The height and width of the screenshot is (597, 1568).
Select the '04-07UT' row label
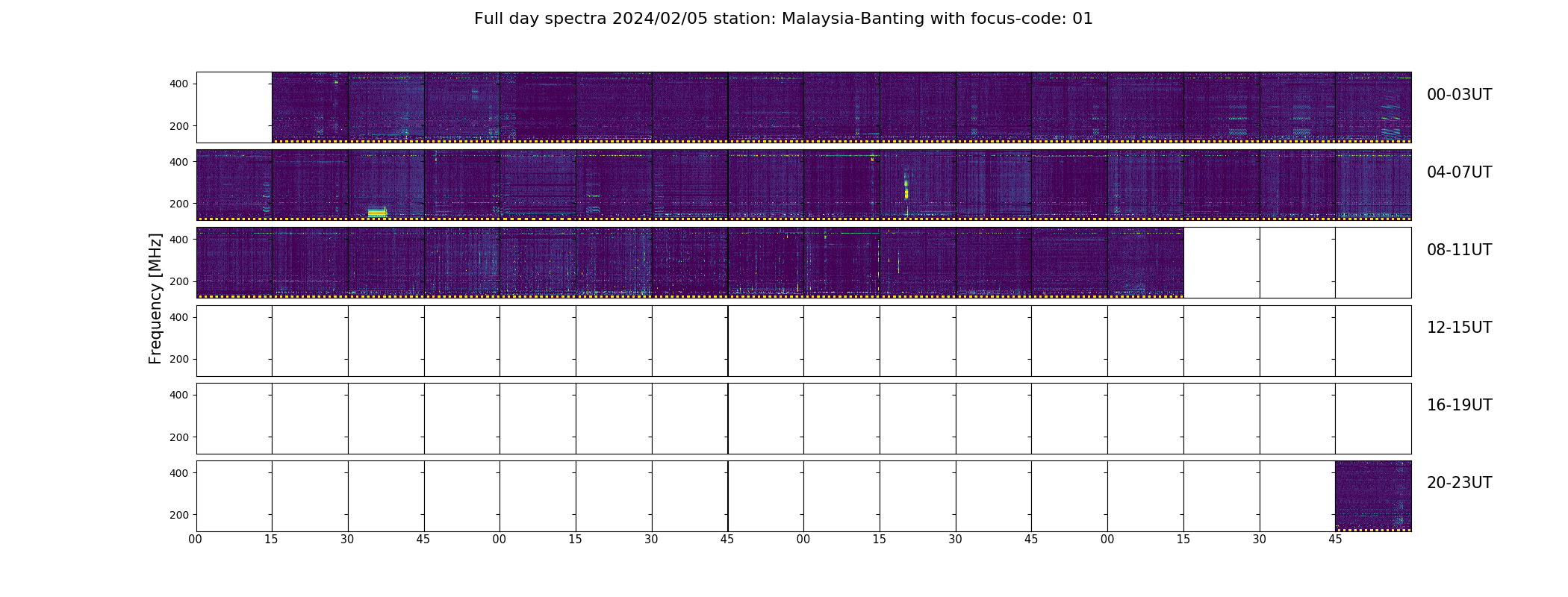(1459, 172)
